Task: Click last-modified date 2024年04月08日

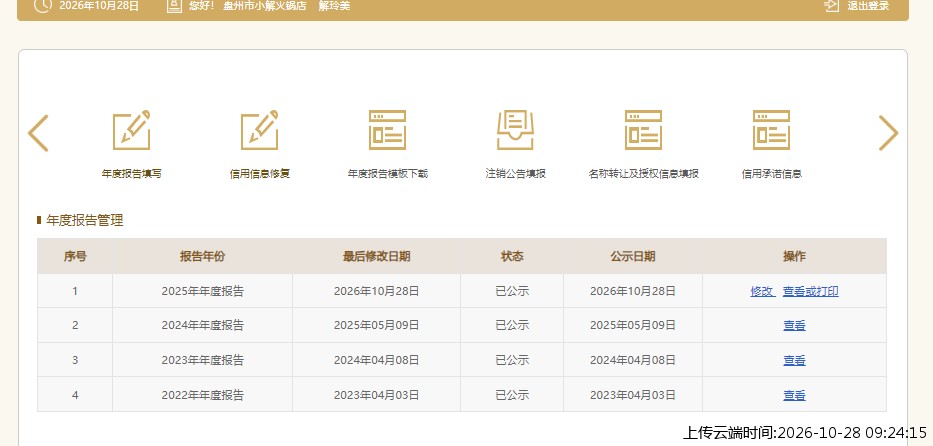Action: click(376, 360)
